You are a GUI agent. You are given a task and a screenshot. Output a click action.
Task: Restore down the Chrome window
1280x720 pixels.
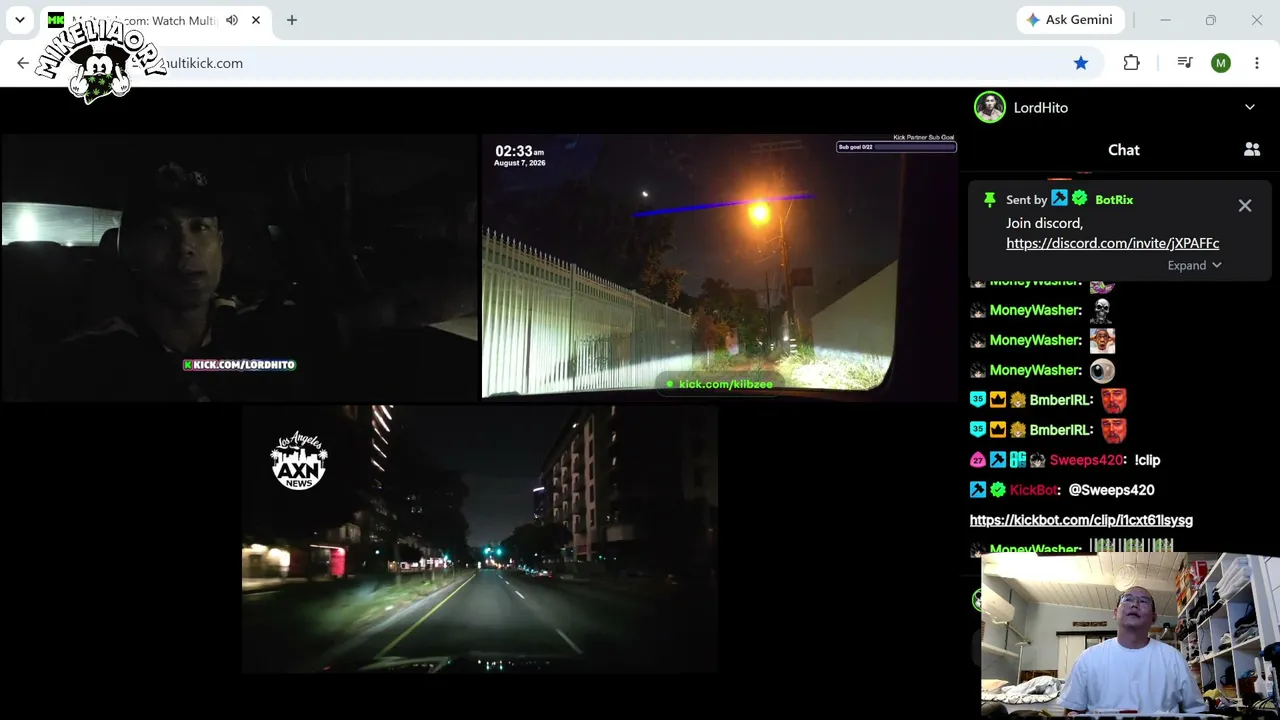click(x=1211, y=20)
